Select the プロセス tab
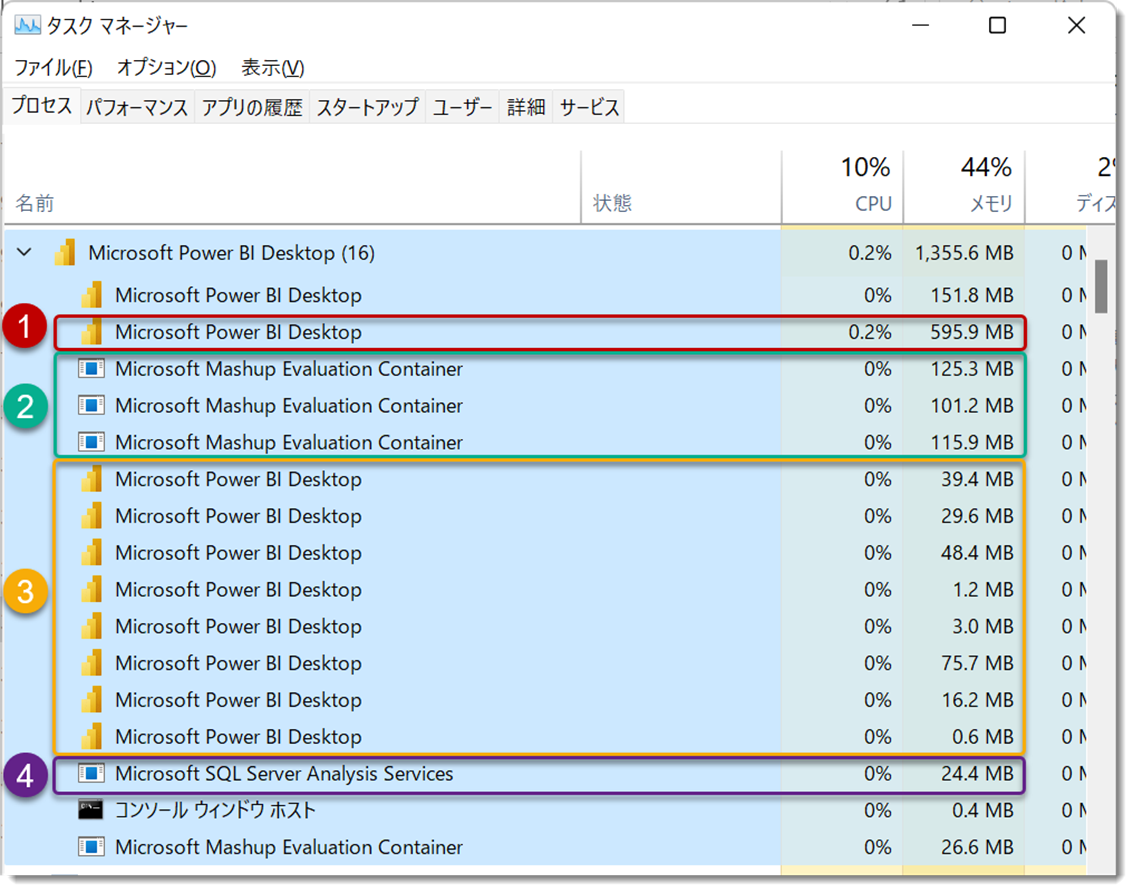 [42, 106]
